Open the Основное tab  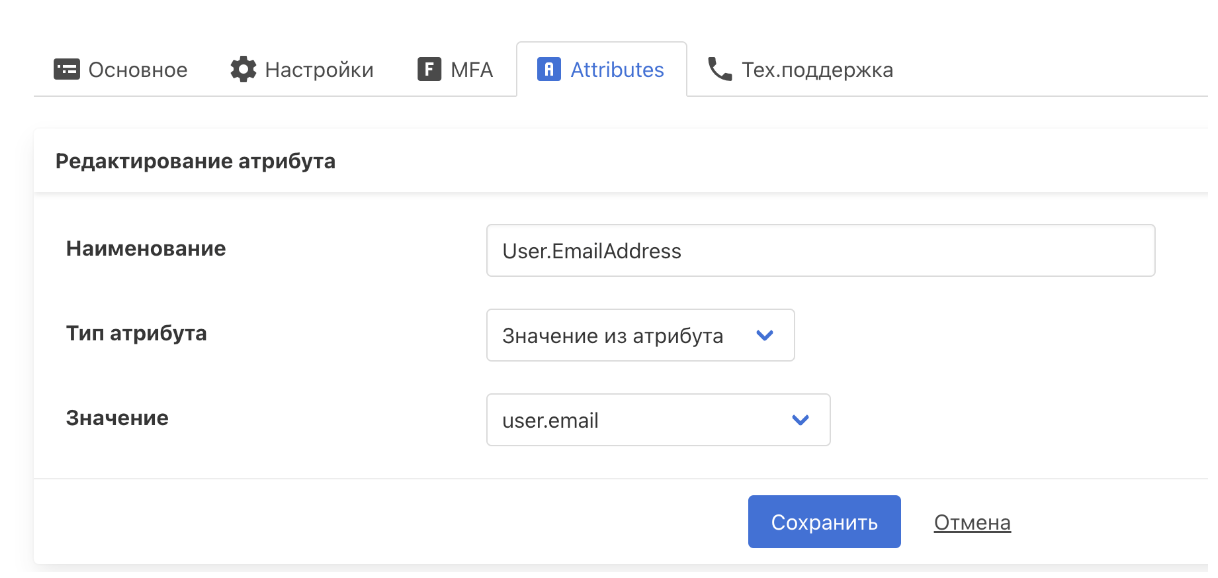[137, 70]
